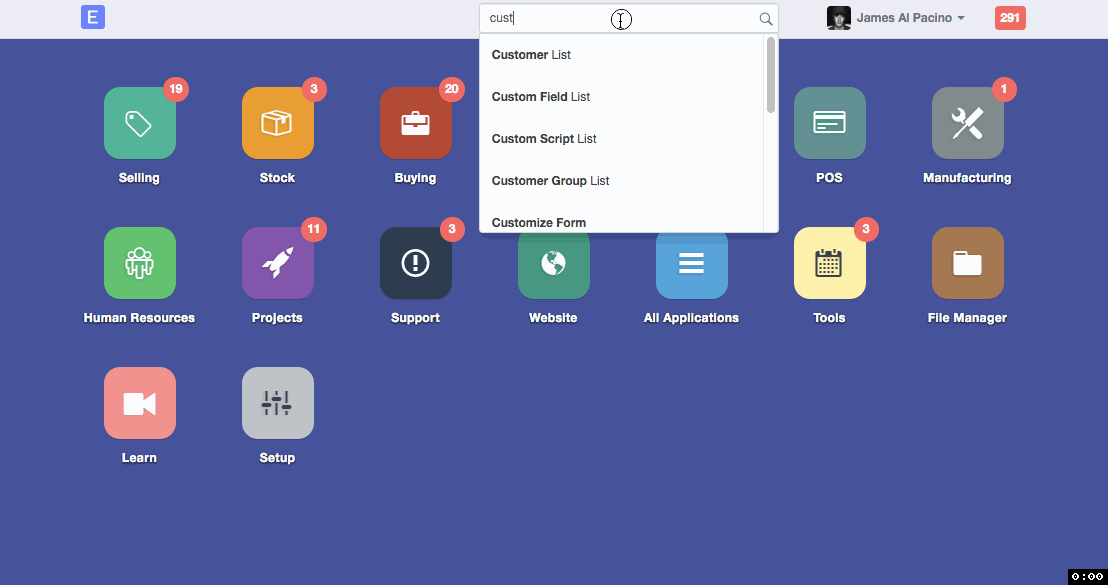Launch the Projects rocket icon
Viewport: 1108px width, 585px height.
coord(278,263)
